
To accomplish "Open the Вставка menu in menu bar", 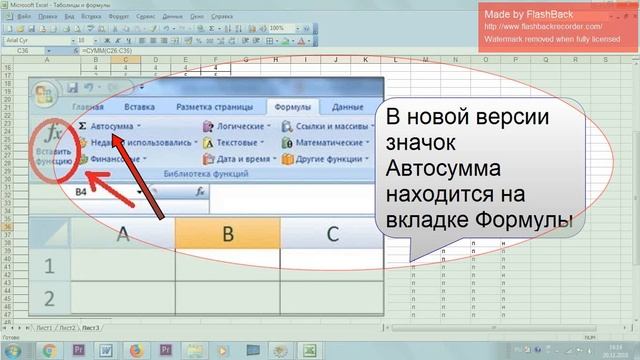I will (x=91, y=17).
